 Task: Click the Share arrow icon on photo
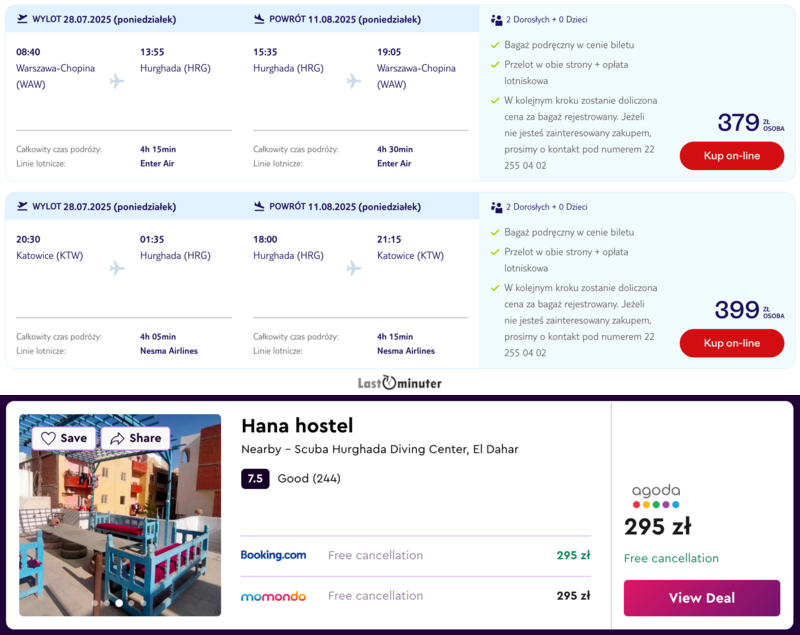(x=117, y=438)
